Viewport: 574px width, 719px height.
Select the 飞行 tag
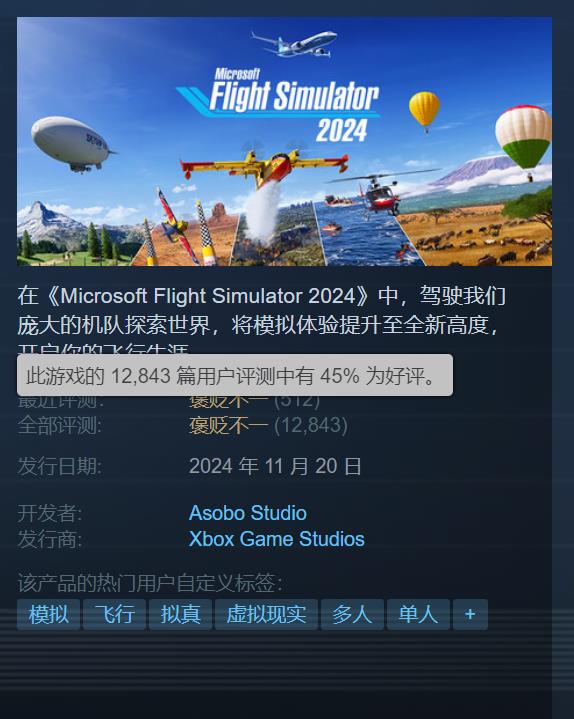115,614
